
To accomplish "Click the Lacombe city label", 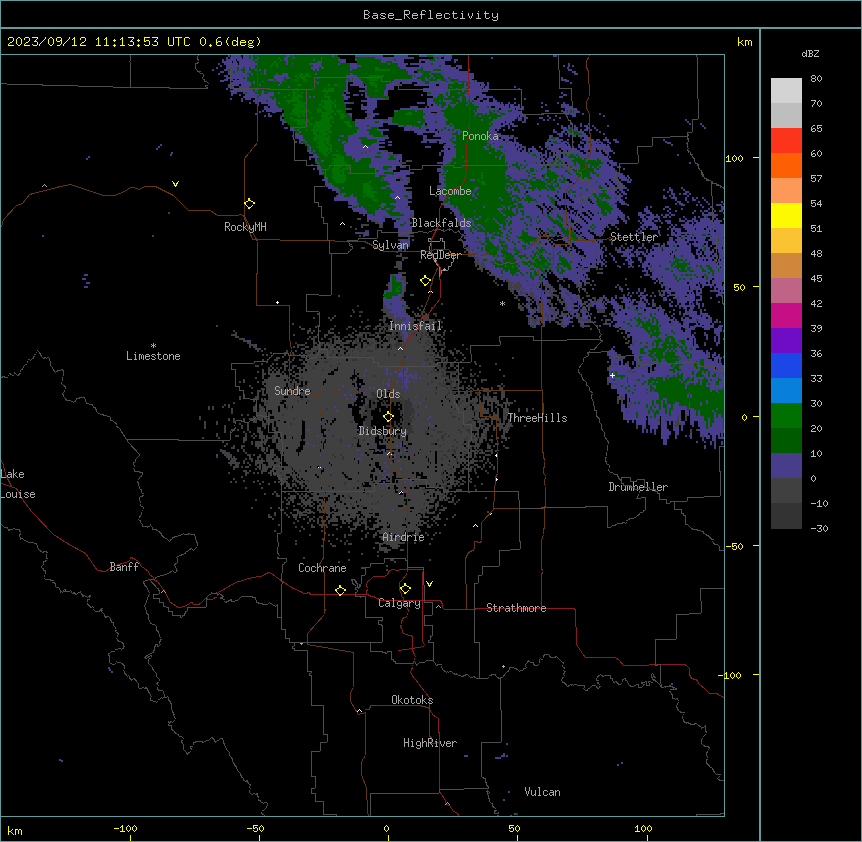I will tap(450, 191).
